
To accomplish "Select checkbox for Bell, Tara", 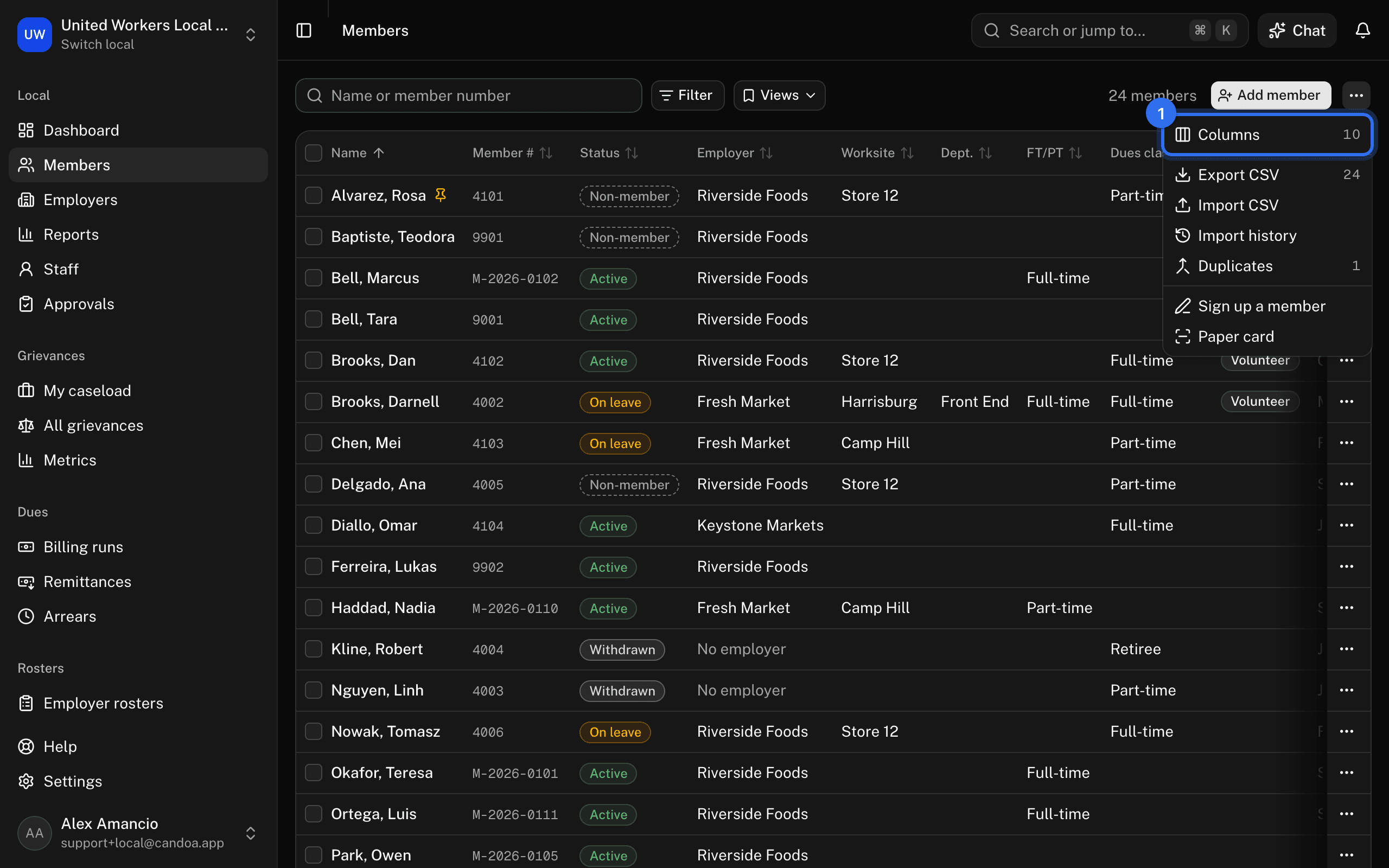I will tap(314, 319).
